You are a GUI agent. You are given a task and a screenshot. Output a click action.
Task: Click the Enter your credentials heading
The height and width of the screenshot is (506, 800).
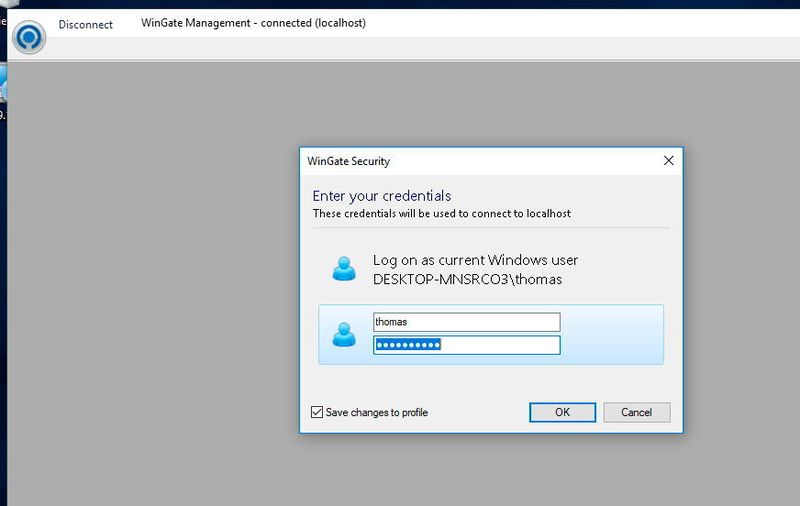(x=382, y=196)
